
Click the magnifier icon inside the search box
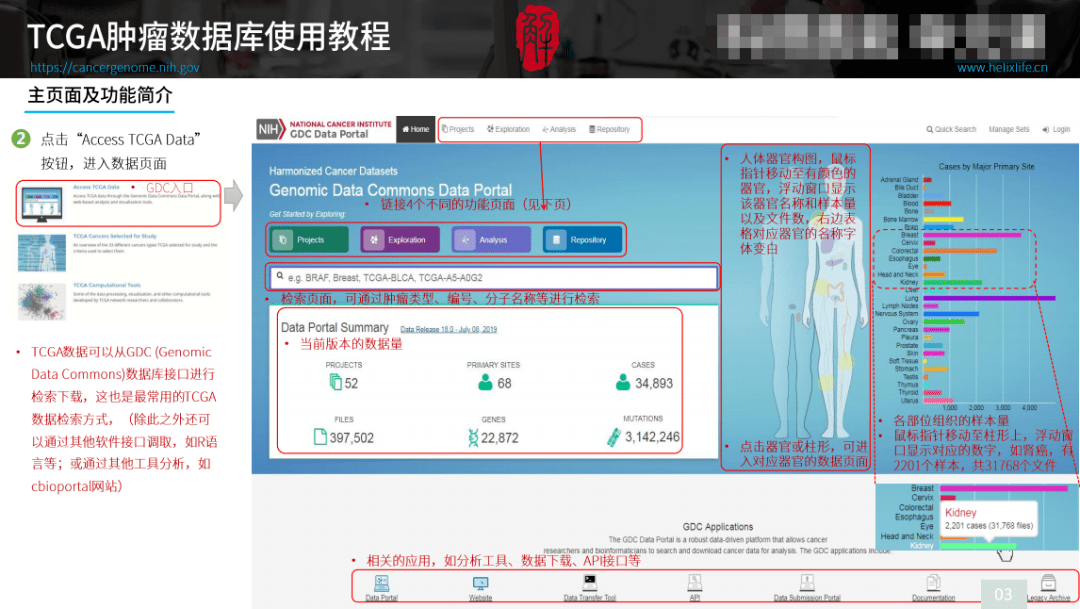pos(280,276)
